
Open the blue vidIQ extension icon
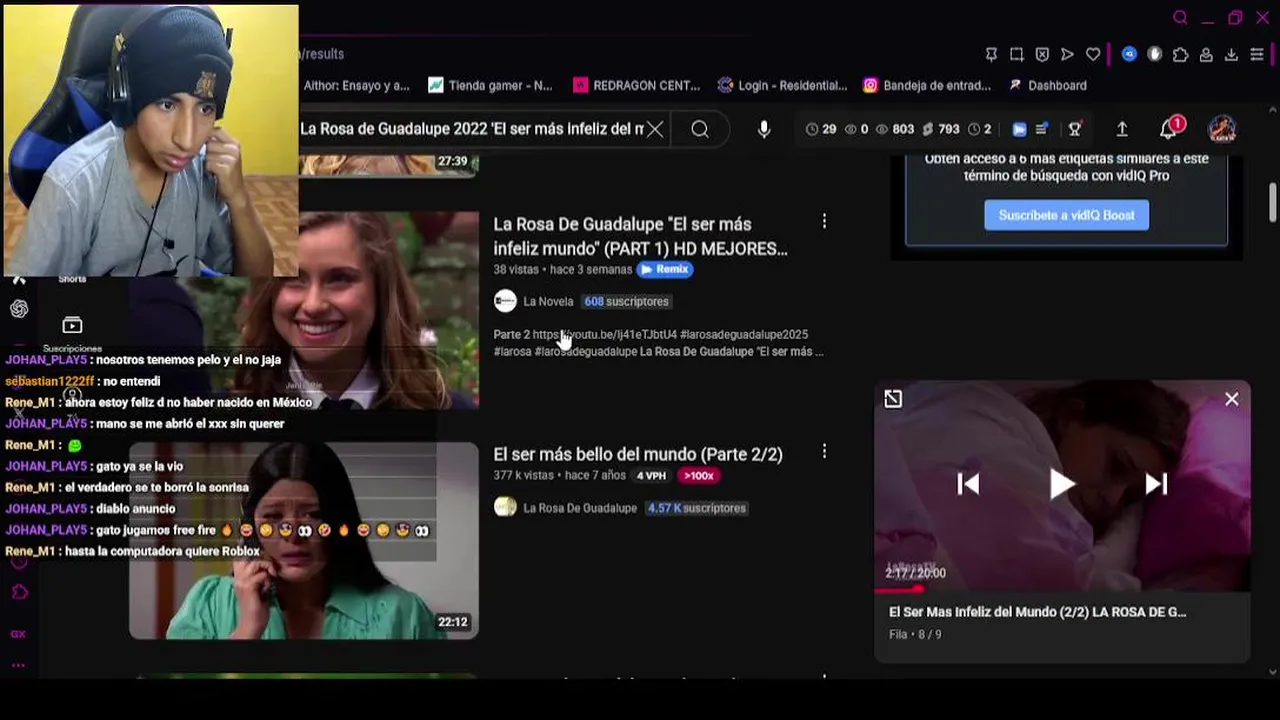click(1129, 54)
